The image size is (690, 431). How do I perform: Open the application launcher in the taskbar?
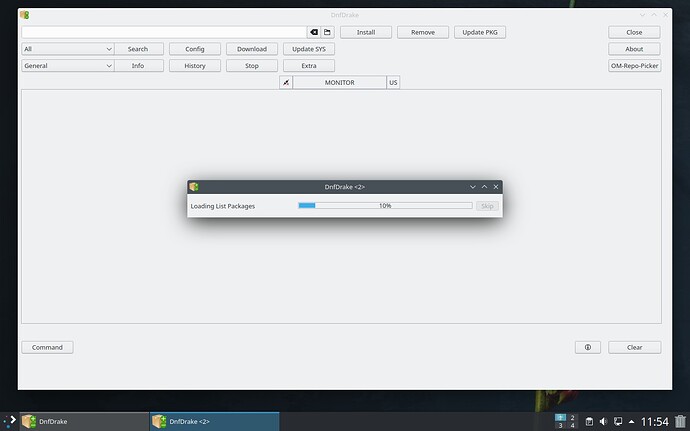(10, 421)
